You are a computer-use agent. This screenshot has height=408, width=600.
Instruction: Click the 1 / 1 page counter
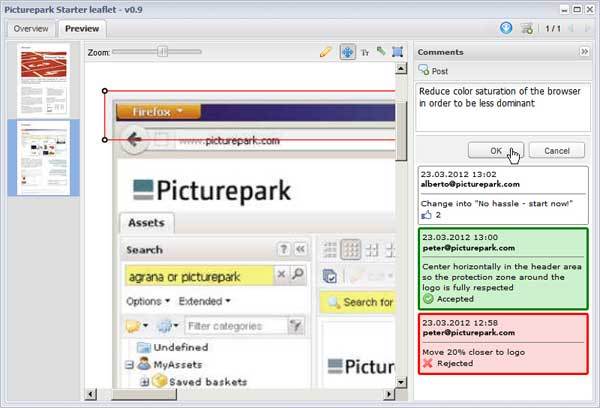[x=553, y=29]
